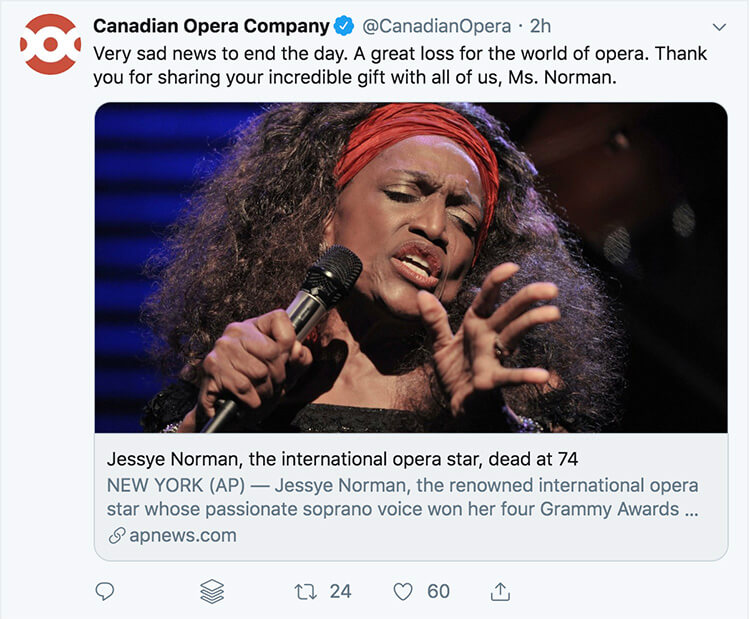
Task: Click the blue verified badge
Action: (x=343, y=25)
